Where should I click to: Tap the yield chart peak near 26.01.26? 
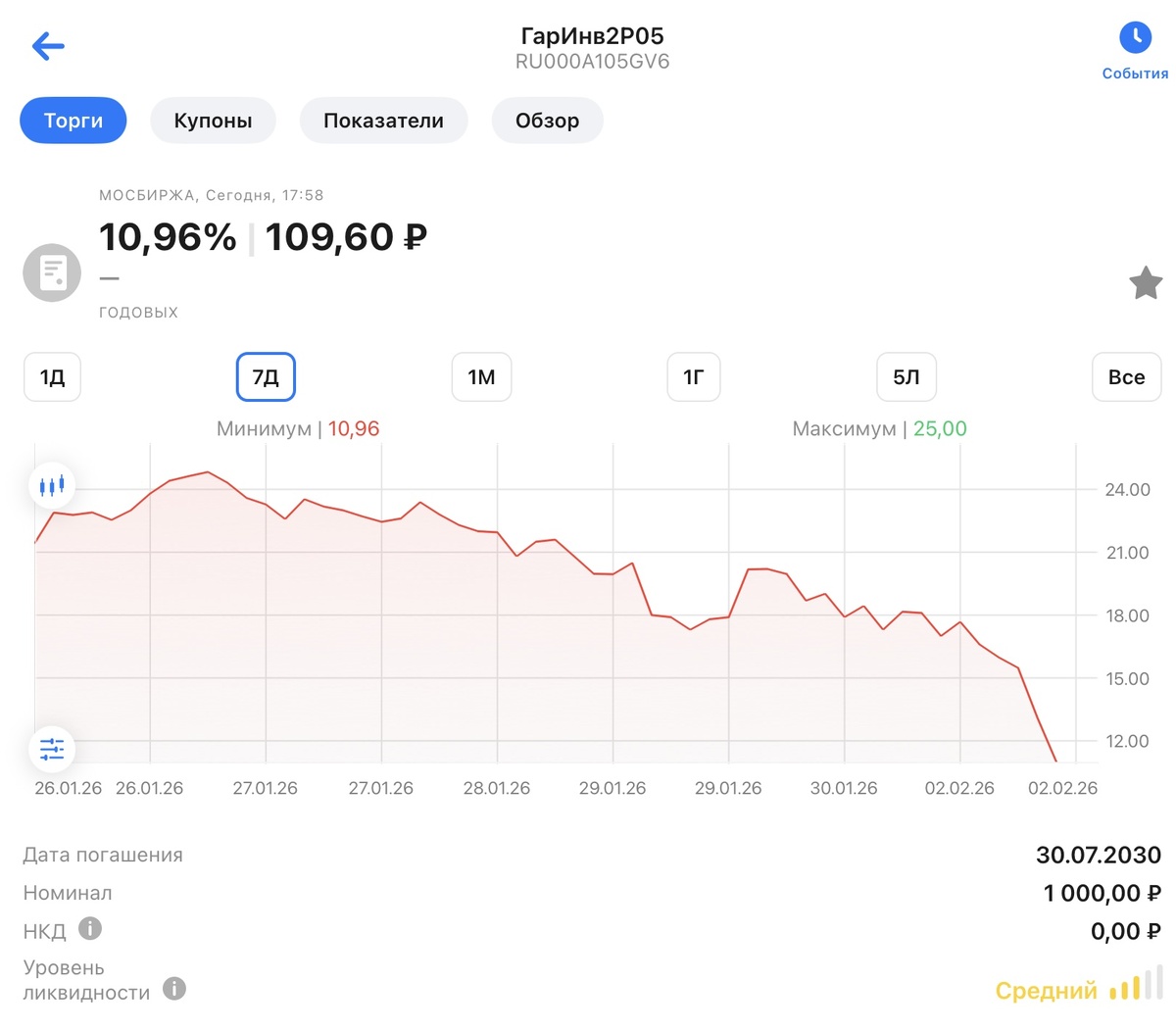[207, 472]
